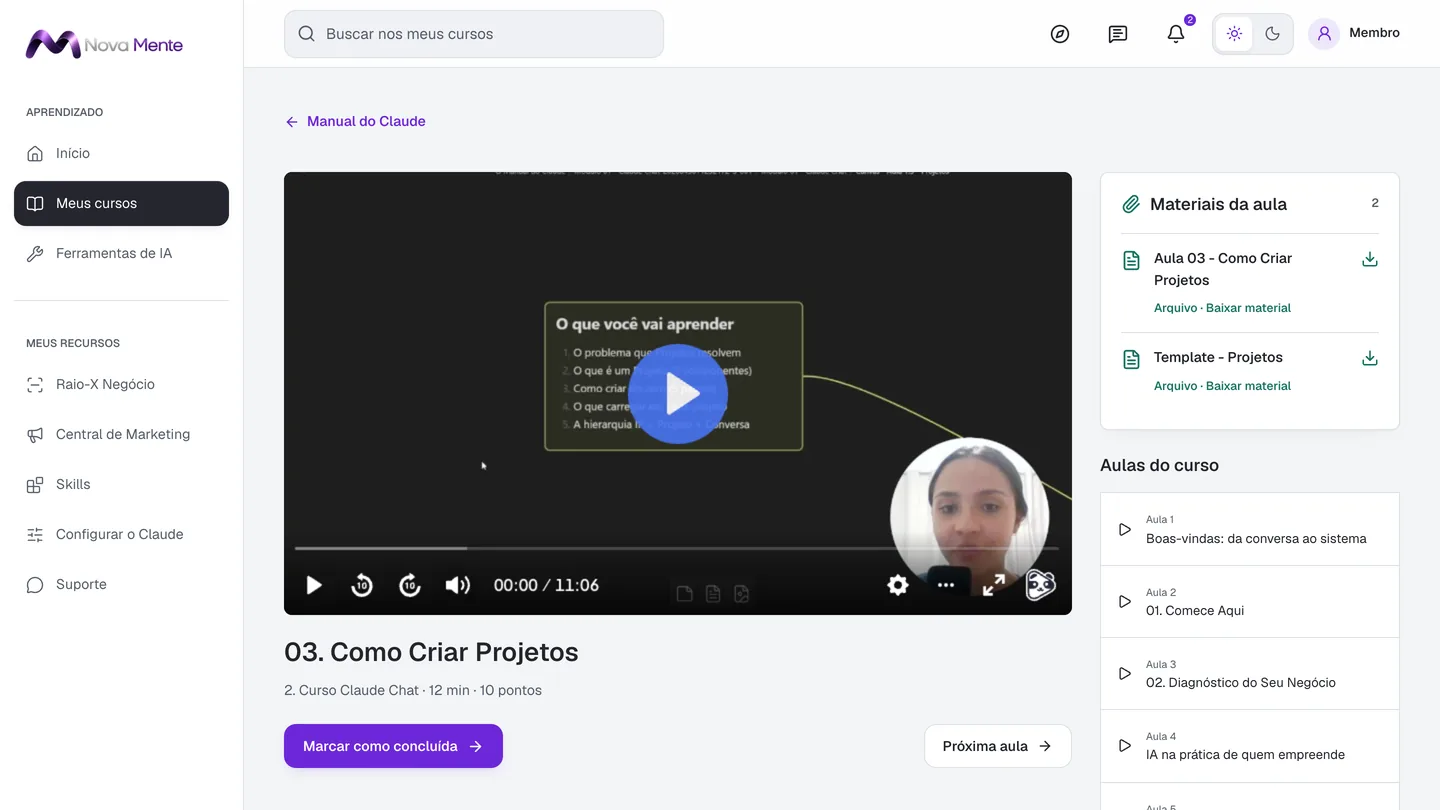Skip forward 10 seconds
1440x810 pixels.
tap(410, 585)
